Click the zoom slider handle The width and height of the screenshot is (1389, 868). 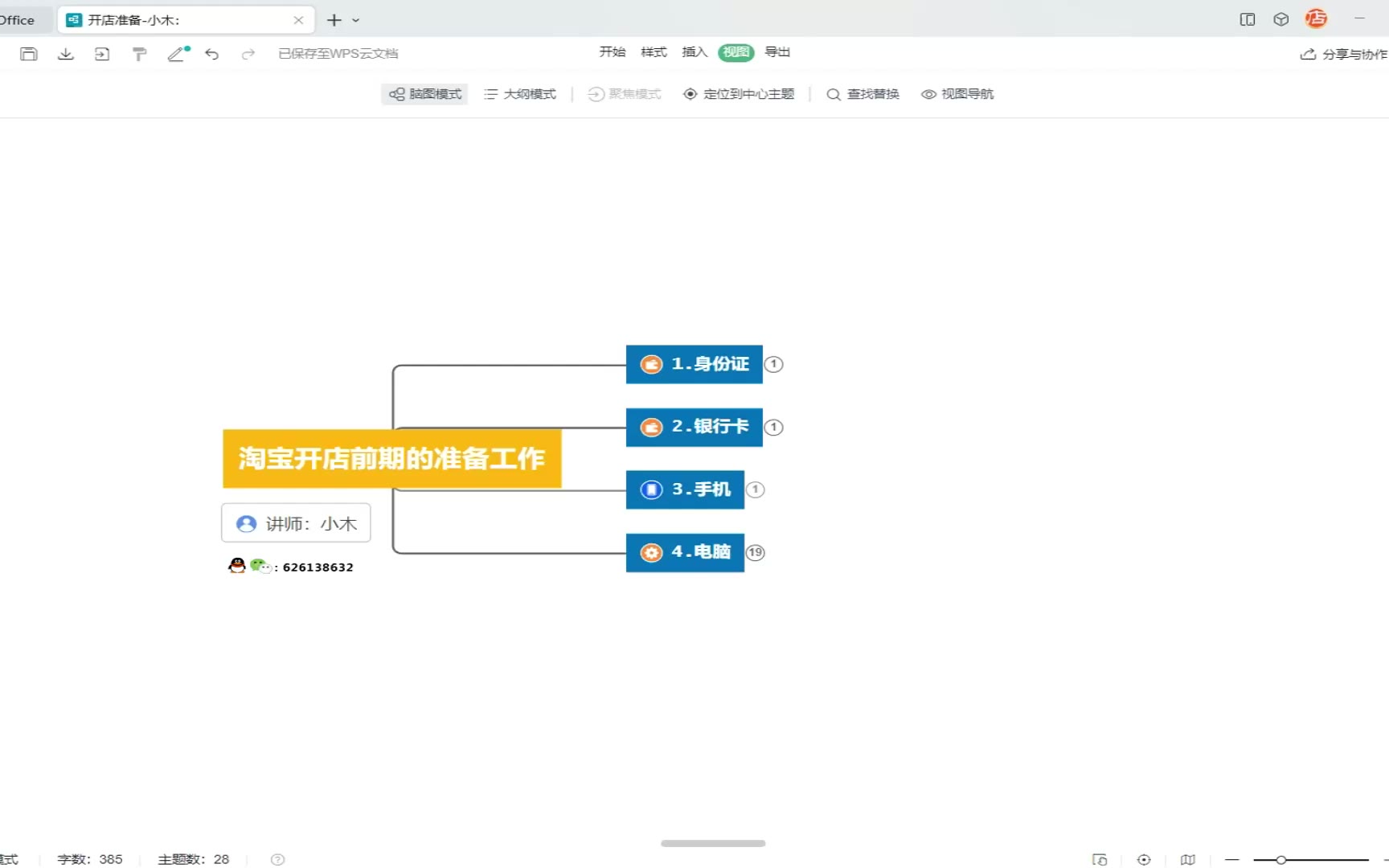pos(1280,860)
